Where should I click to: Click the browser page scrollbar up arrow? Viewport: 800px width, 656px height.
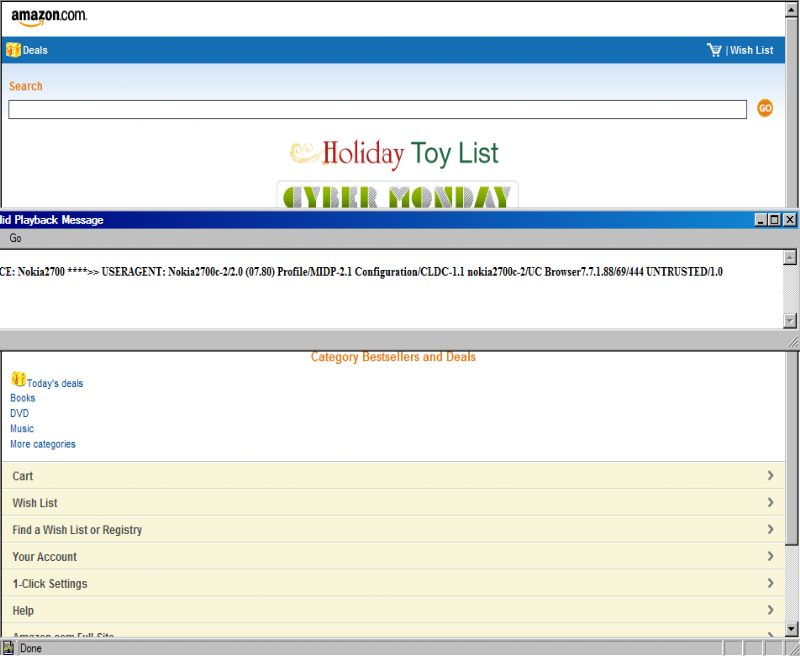(792, 11)
